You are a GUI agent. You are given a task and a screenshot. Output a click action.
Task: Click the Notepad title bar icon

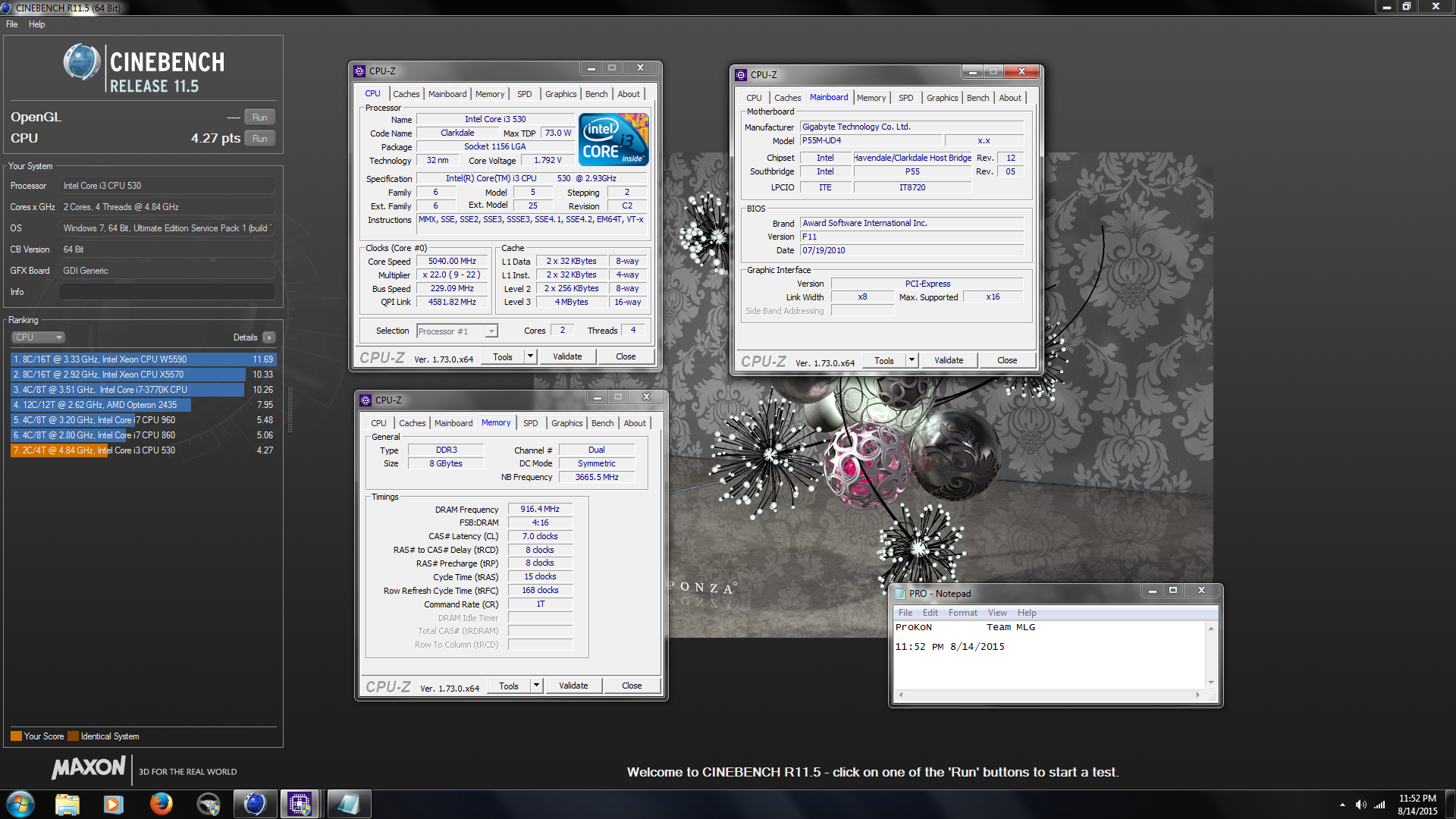pyautogui.click(x=900, y=594)
